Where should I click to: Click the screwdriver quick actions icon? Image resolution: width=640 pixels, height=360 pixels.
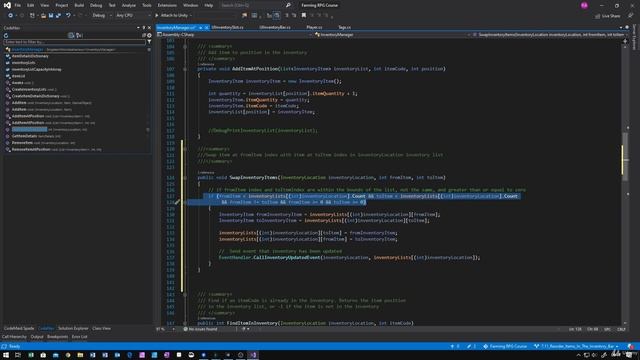(x=177, y=202)
